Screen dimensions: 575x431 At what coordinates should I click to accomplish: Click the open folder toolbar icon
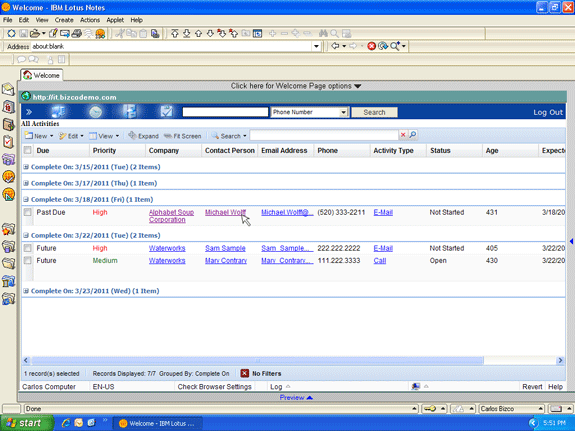[35, 34]
